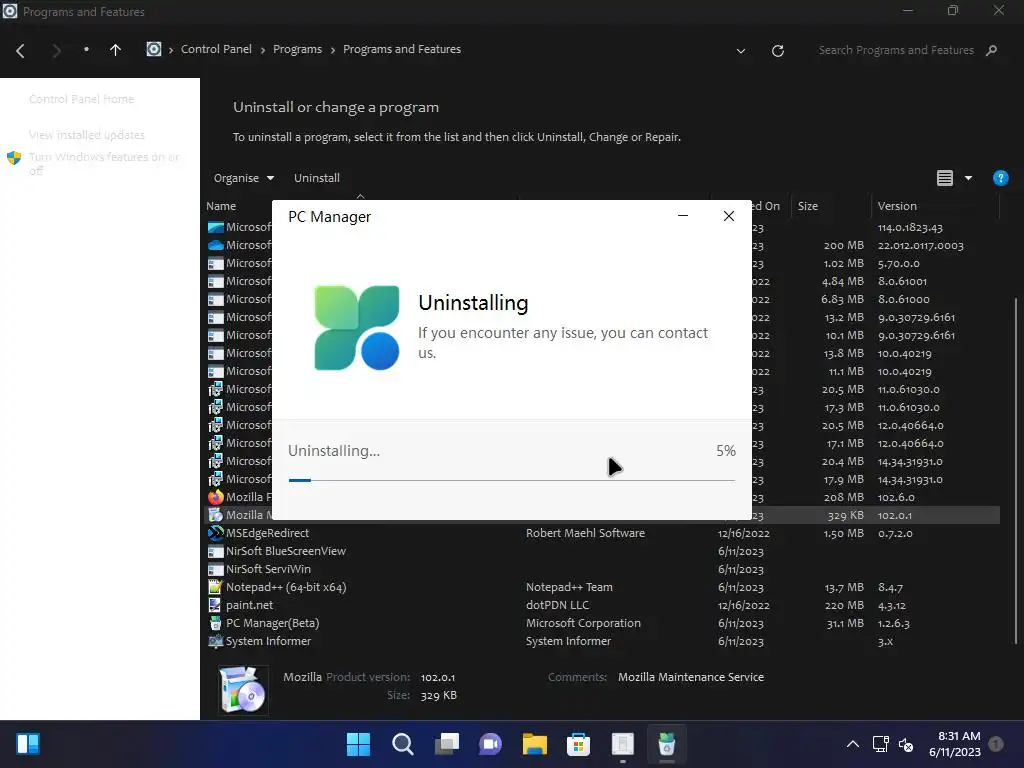Click the search magnifier icon
Viewport: 1024px width, 768px height.
click(991, 50)
